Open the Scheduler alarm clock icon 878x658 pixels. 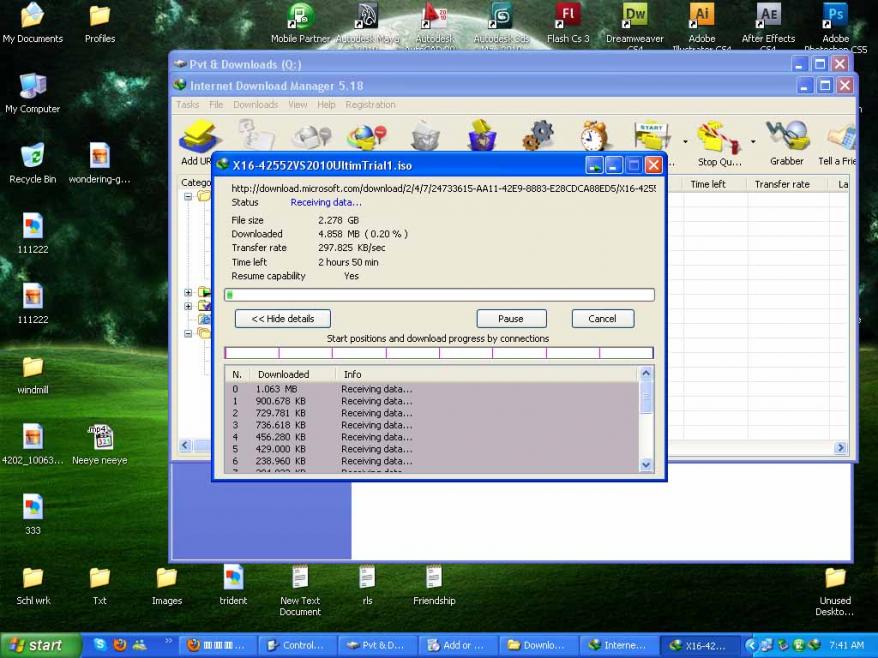point(594,136)
